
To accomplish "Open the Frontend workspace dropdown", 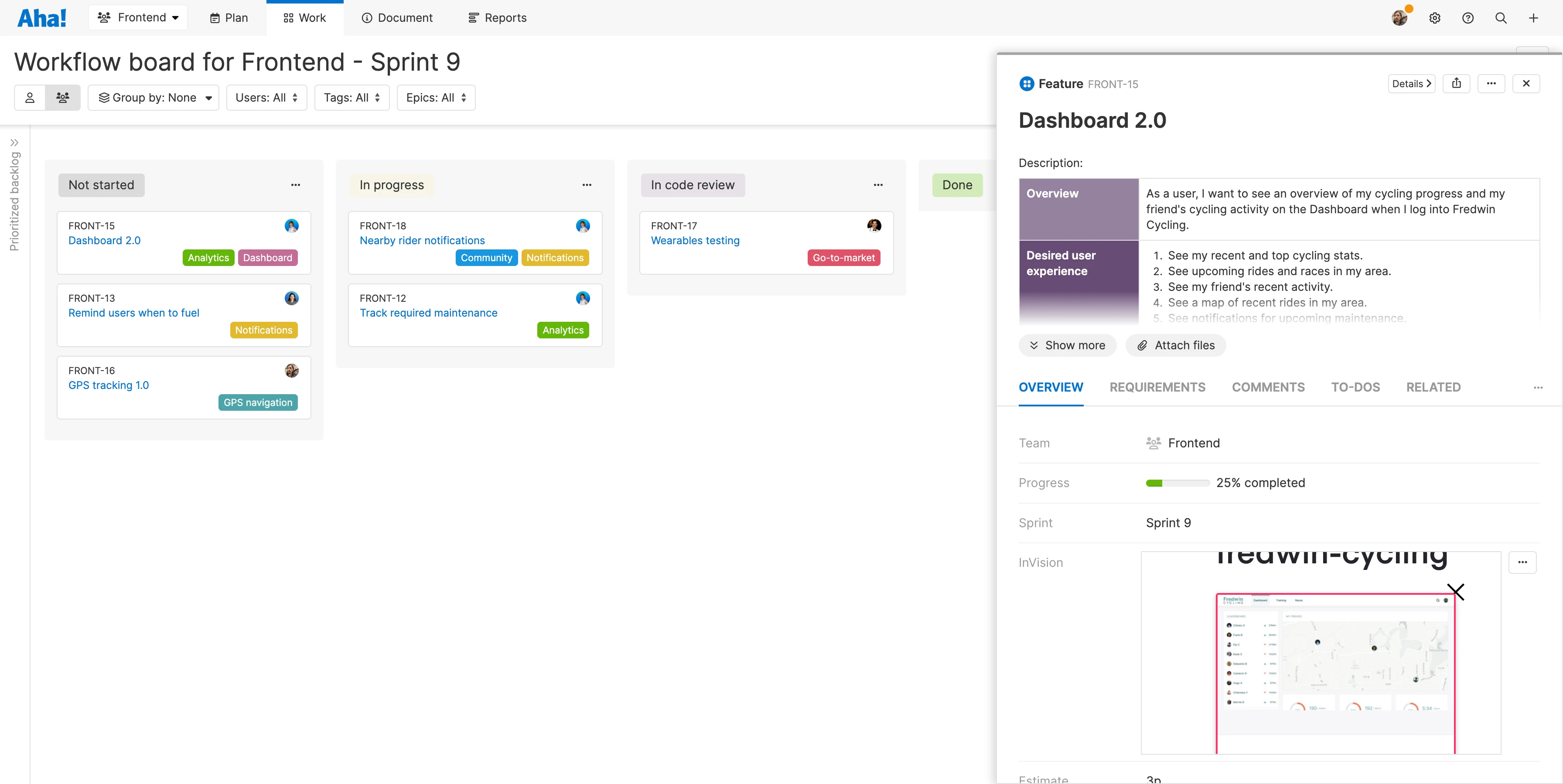I will [x=138, y=17].
